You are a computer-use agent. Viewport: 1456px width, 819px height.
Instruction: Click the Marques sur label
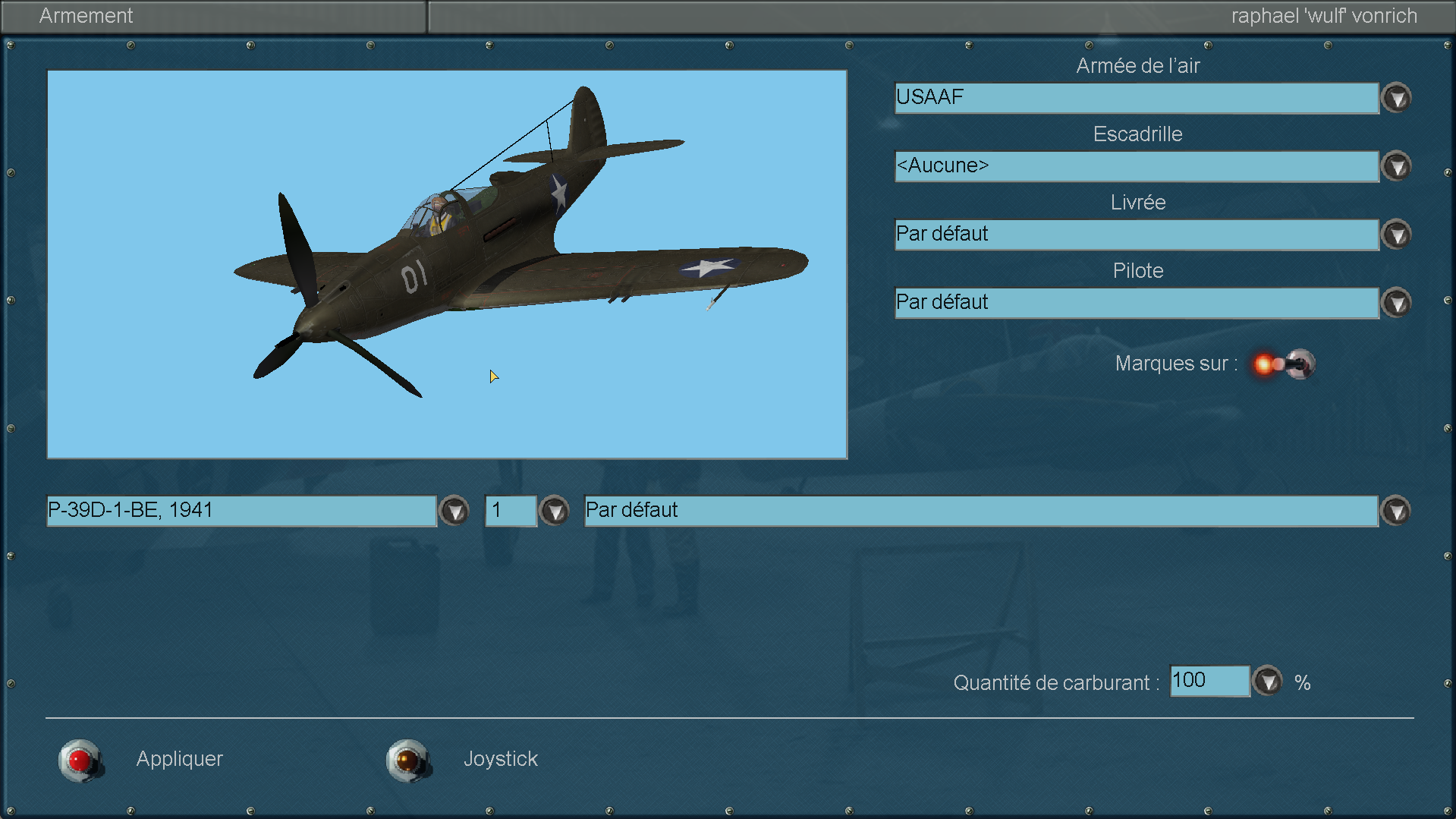point(1176,364)
